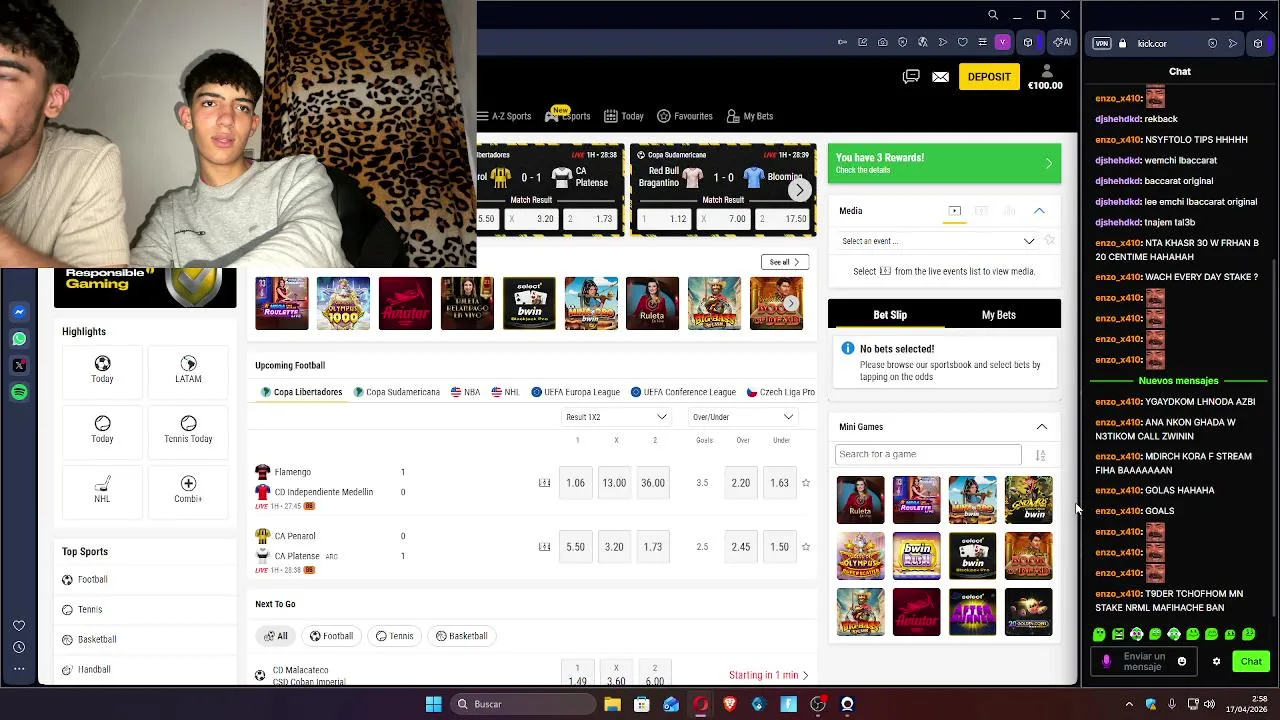This screenshot has height=720, width=1280.
Task: Open the sidebar bookmarks heart icon
Action: click(19, 626)
